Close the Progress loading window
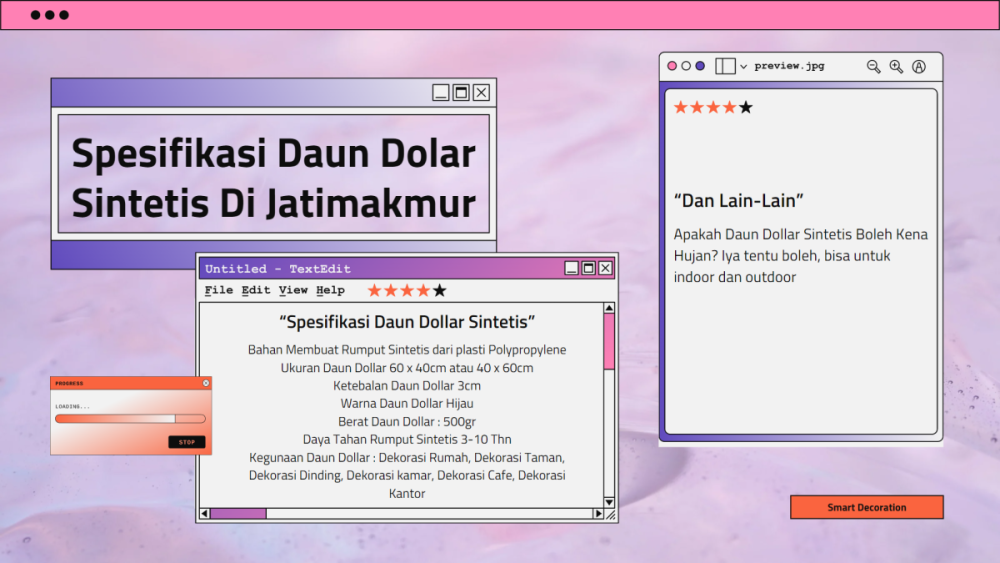This screenshot has height=563, width=1000. pos(206,383)
